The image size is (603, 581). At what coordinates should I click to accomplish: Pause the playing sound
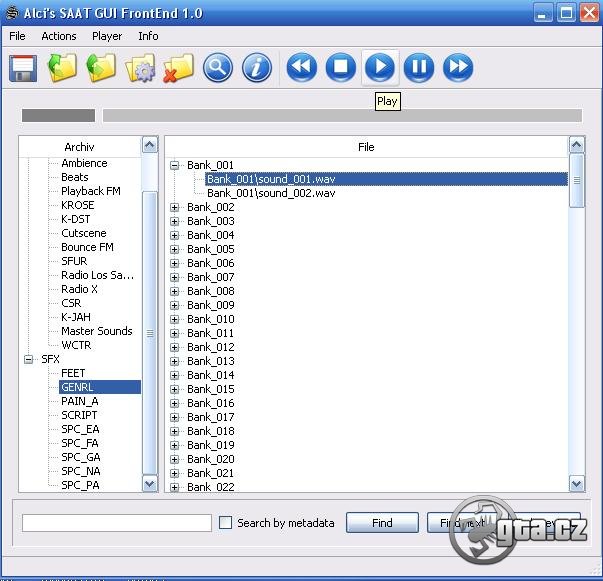pos(419,68)
